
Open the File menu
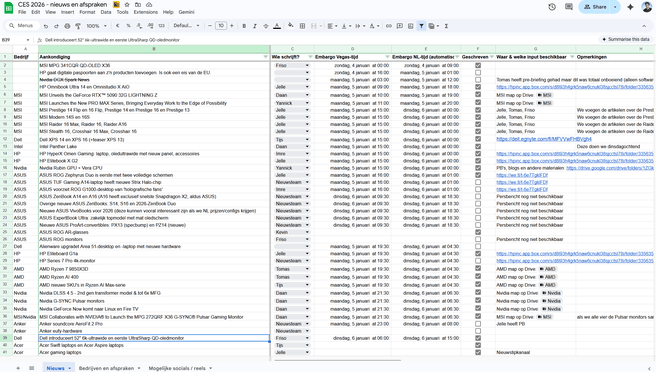(x=22, y=12)
